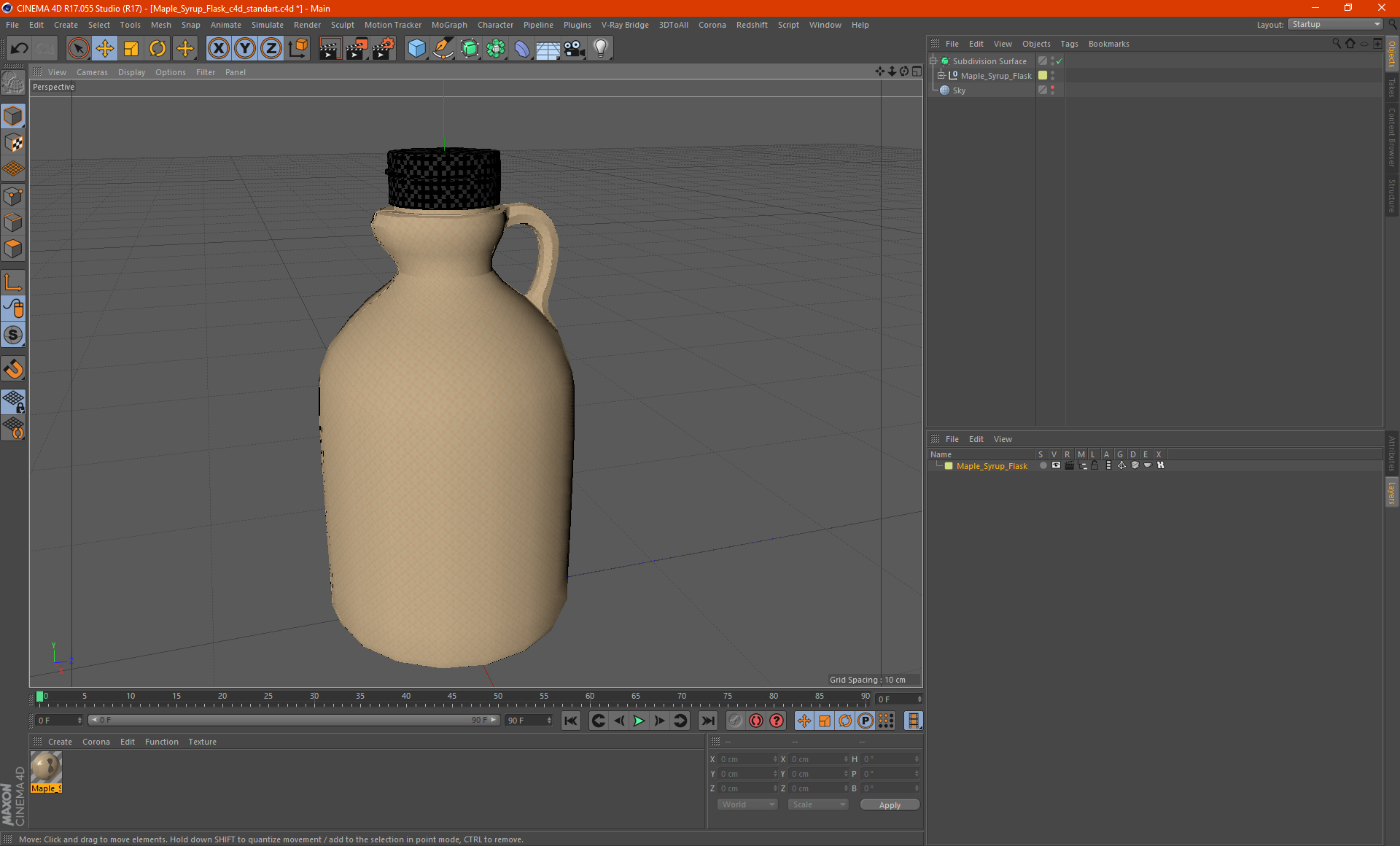
Task: Click the timeline range slider bar
Action: coord(293,720)
